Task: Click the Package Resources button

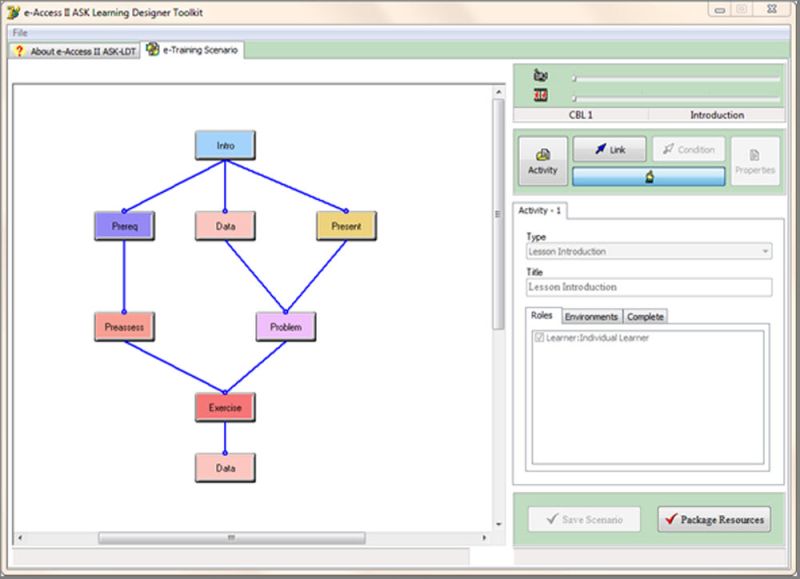Action: pos(714,519)
